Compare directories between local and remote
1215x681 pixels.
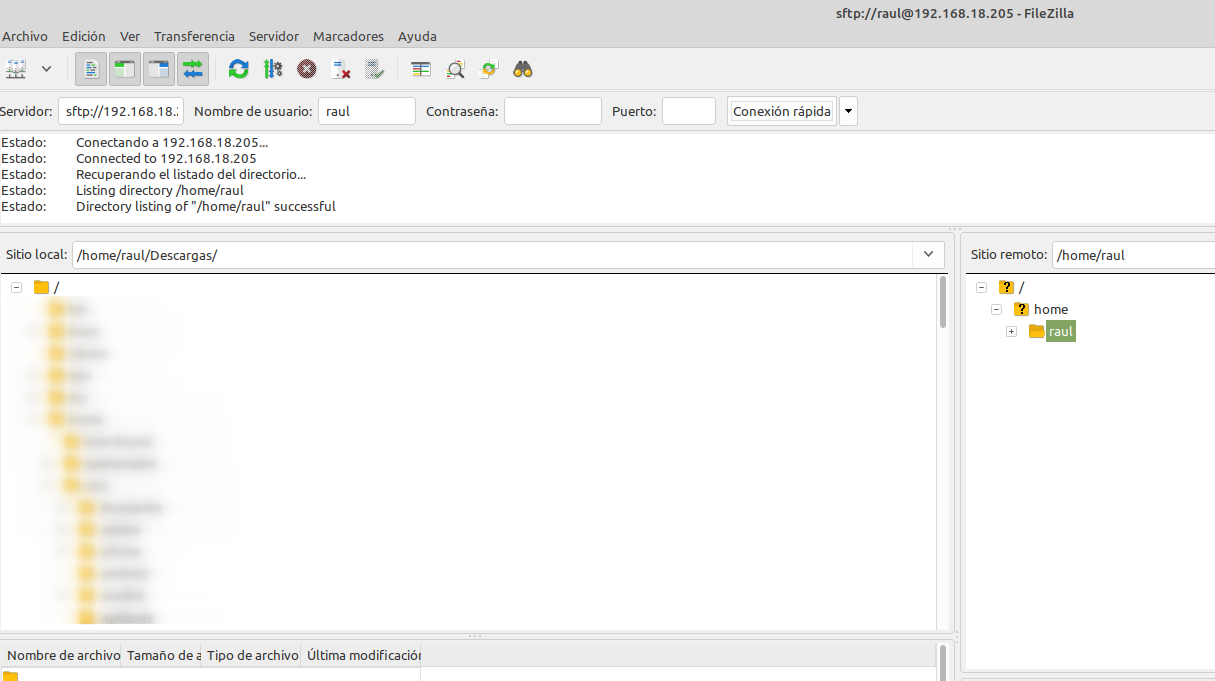coord(454,69)
